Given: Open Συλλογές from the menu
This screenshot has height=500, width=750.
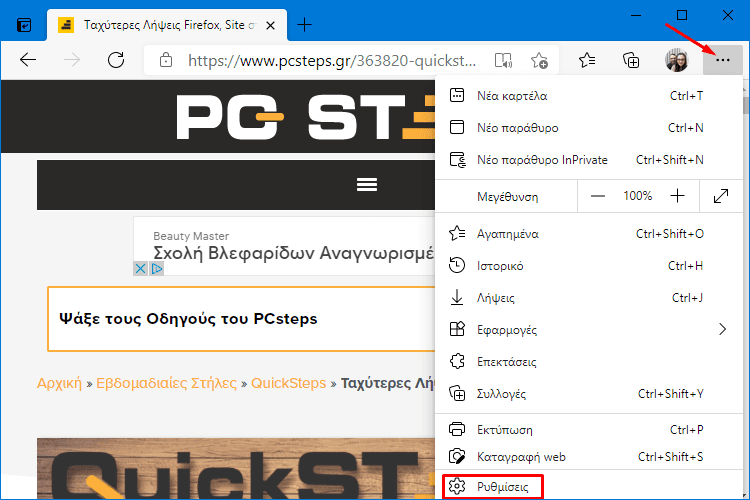Looking at the screenshot, I should [589, 394].
